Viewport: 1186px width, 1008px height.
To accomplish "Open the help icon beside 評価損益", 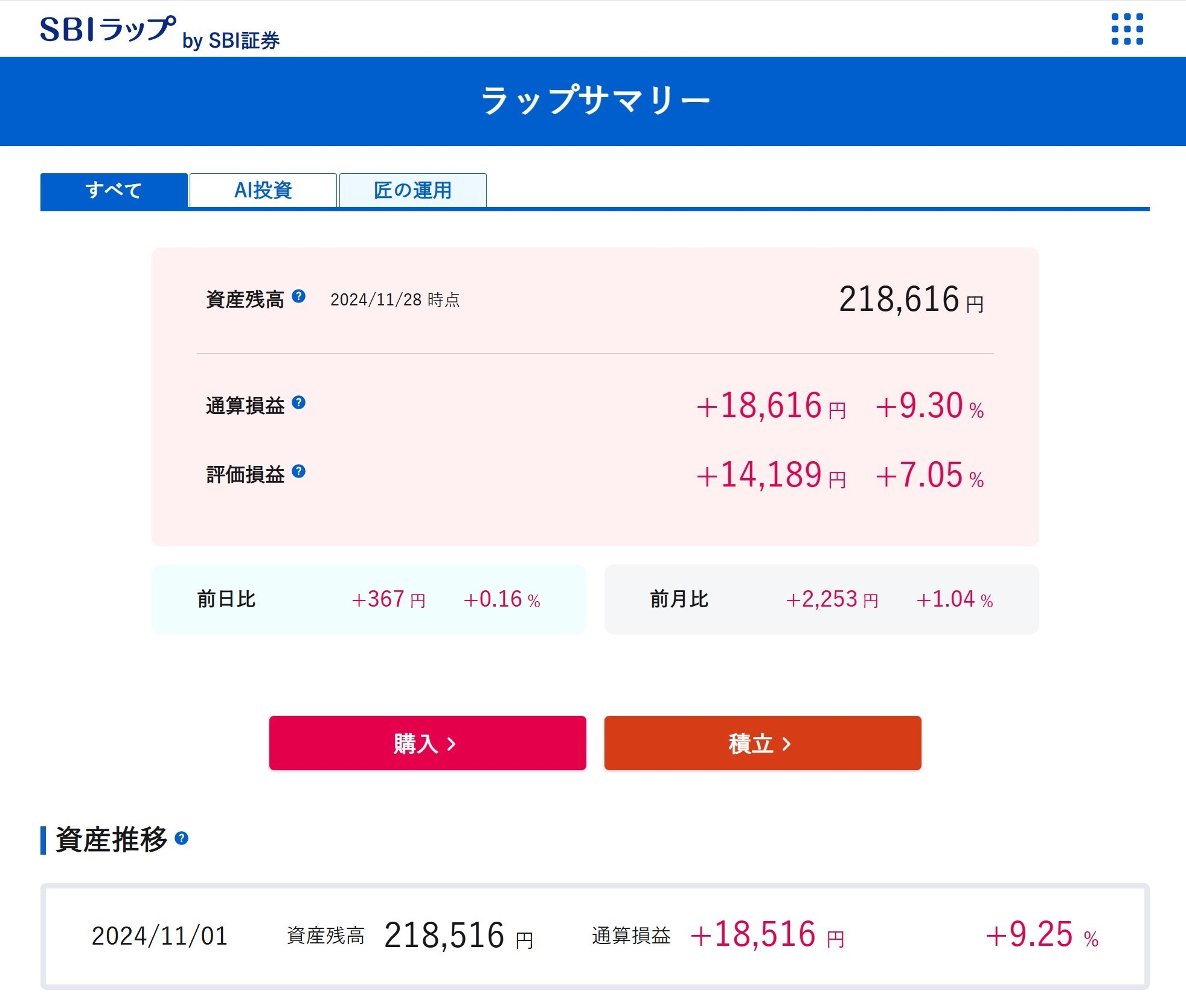I will coord(298,471).
